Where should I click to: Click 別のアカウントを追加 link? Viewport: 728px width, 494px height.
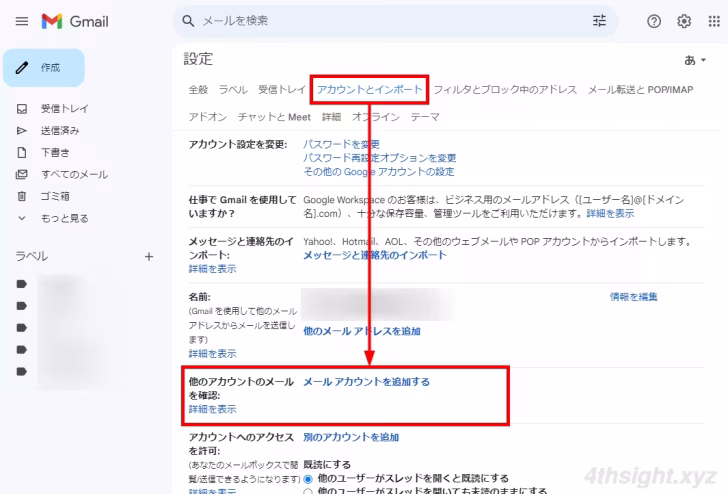(351, 437)
